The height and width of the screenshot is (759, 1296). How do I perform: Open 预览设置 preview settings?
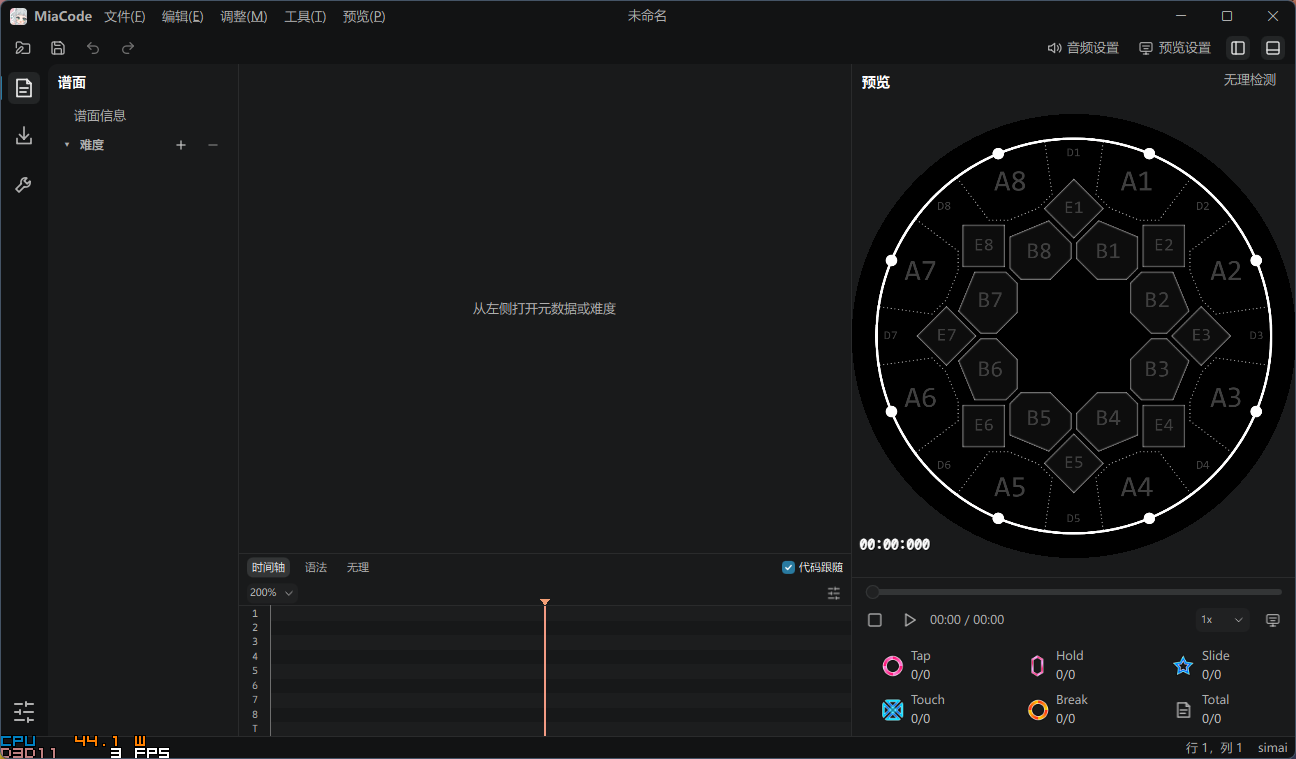(1175, 48)
